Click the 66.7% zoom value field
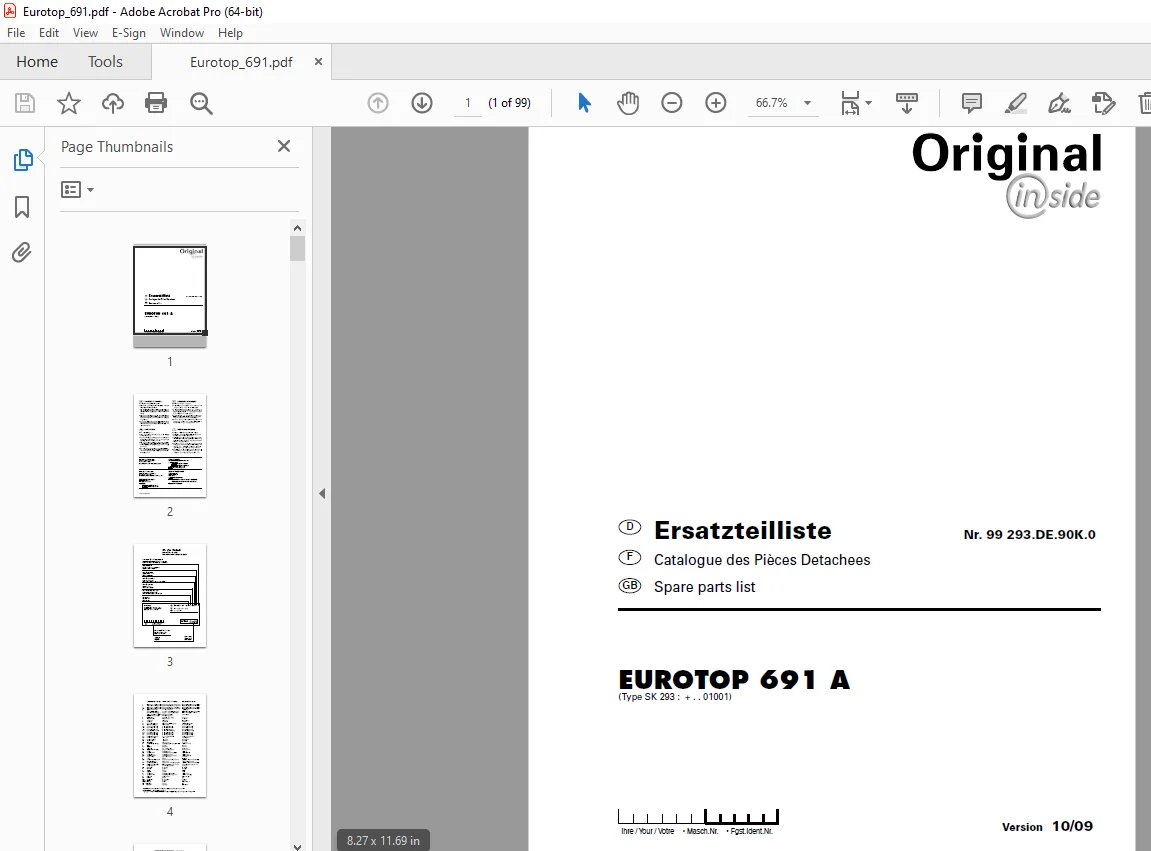 771,103
